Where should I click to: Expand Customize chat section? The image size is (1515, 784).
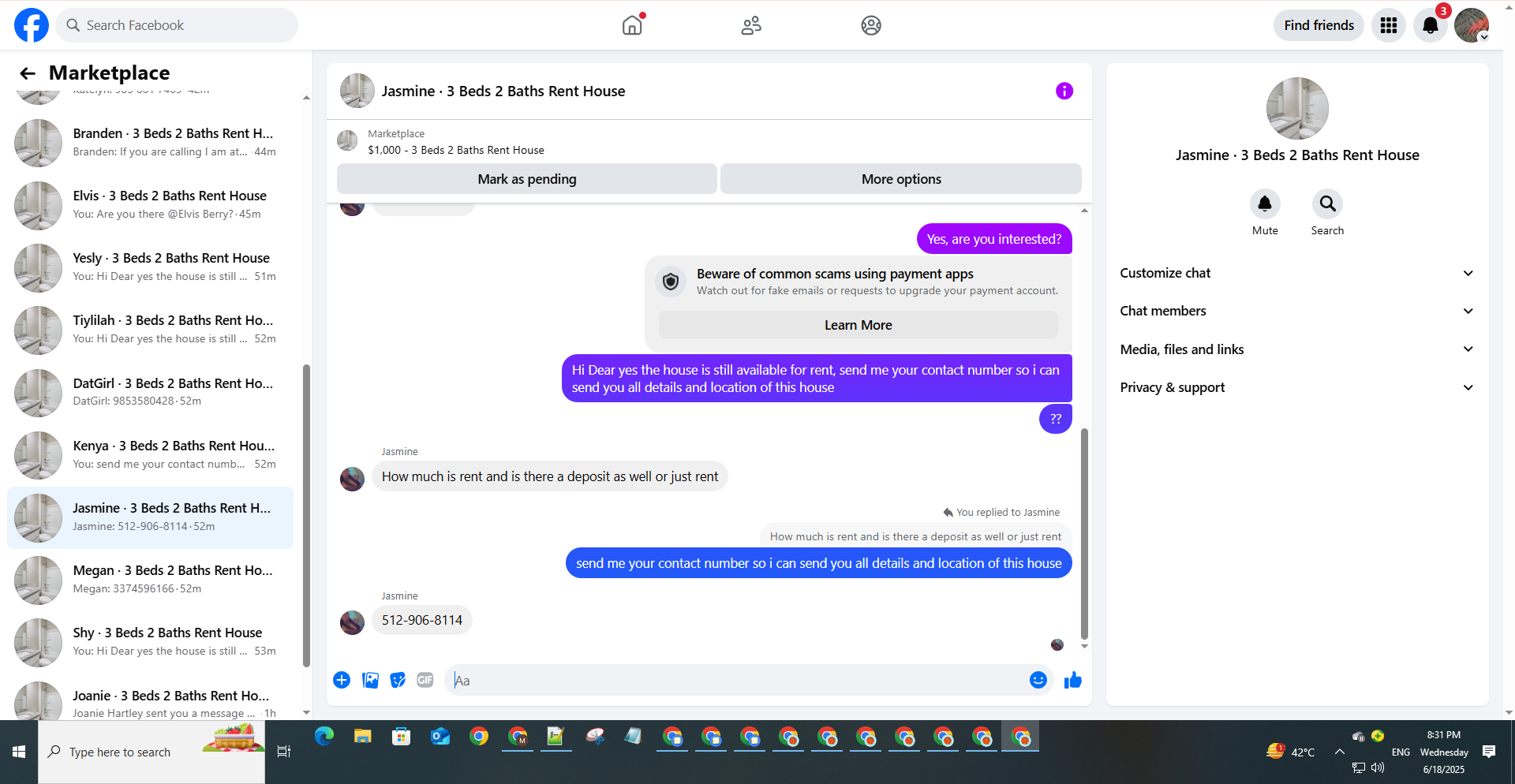pos(1297,273)
